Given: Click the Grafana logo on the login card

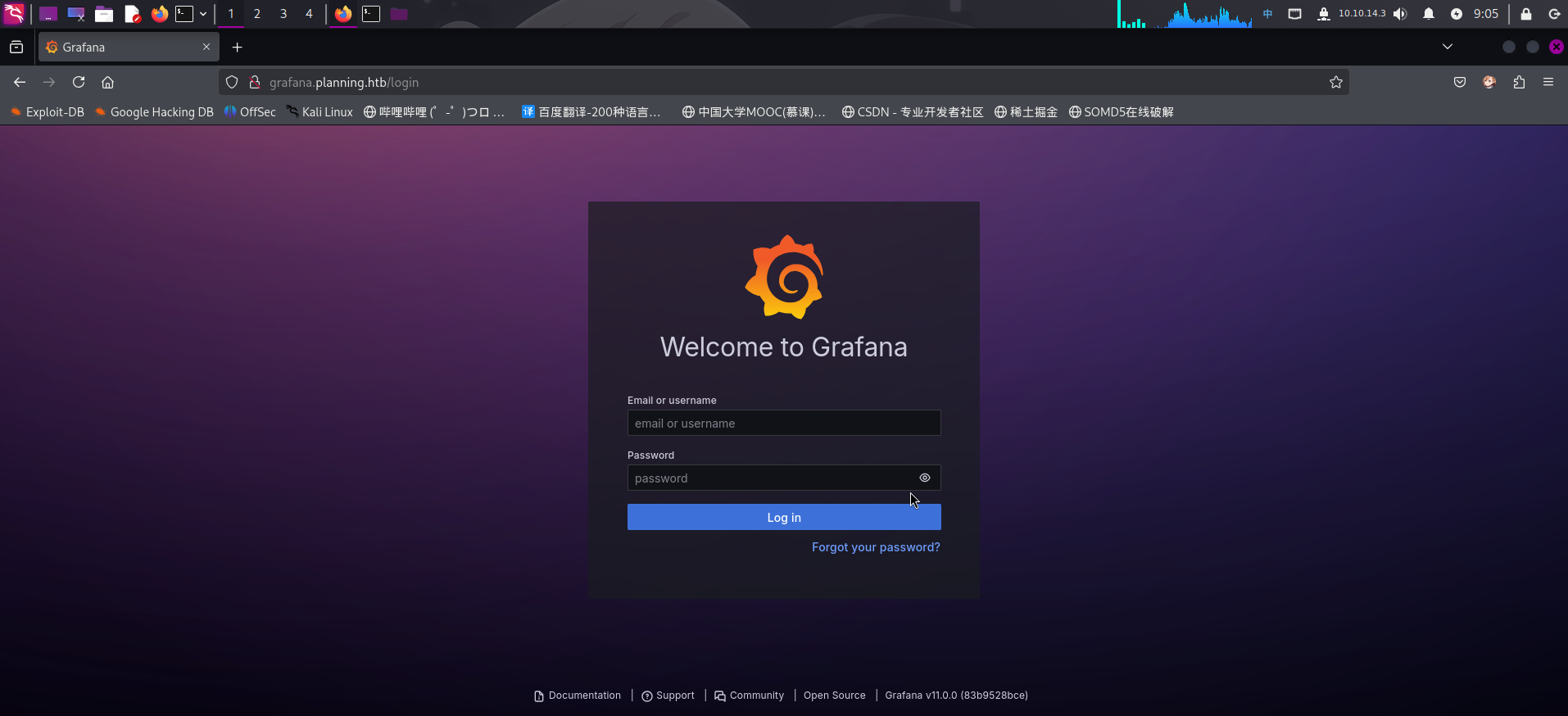Looking at the screenshot, I should click(784, 277).
